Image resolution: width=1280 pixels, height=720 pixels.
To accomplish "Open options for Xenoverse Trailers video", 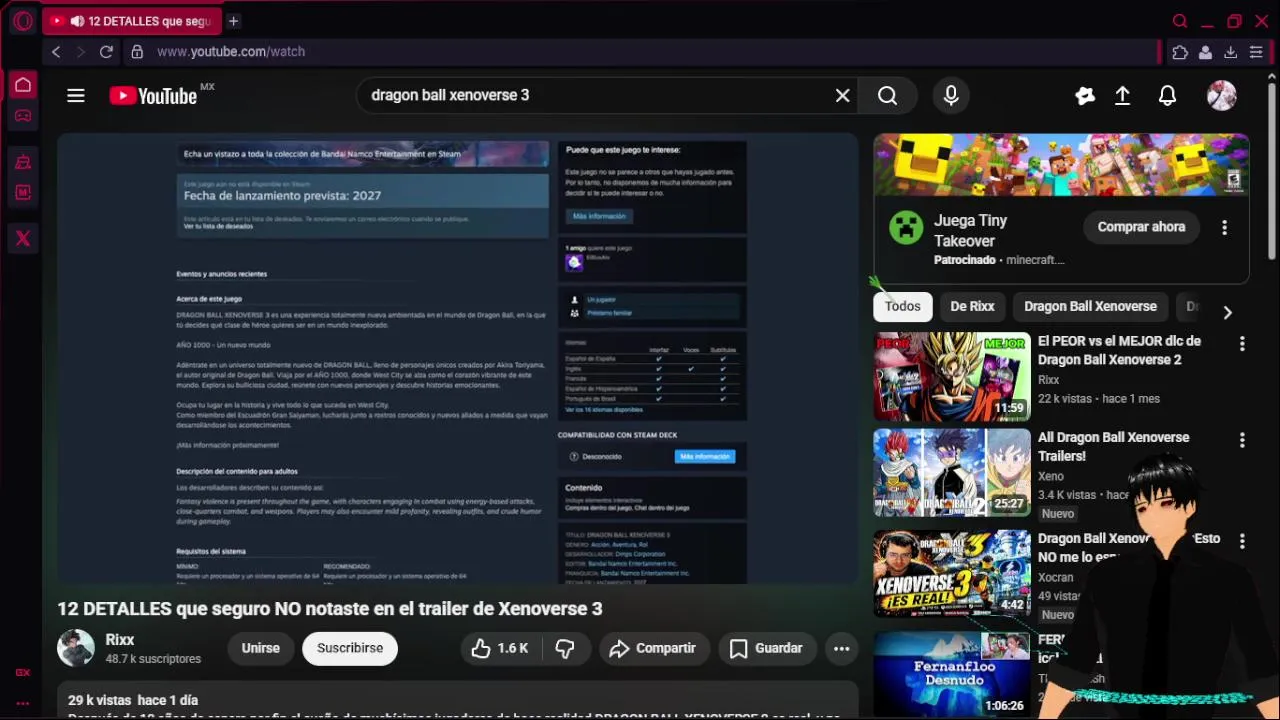I will point(1242,440).
